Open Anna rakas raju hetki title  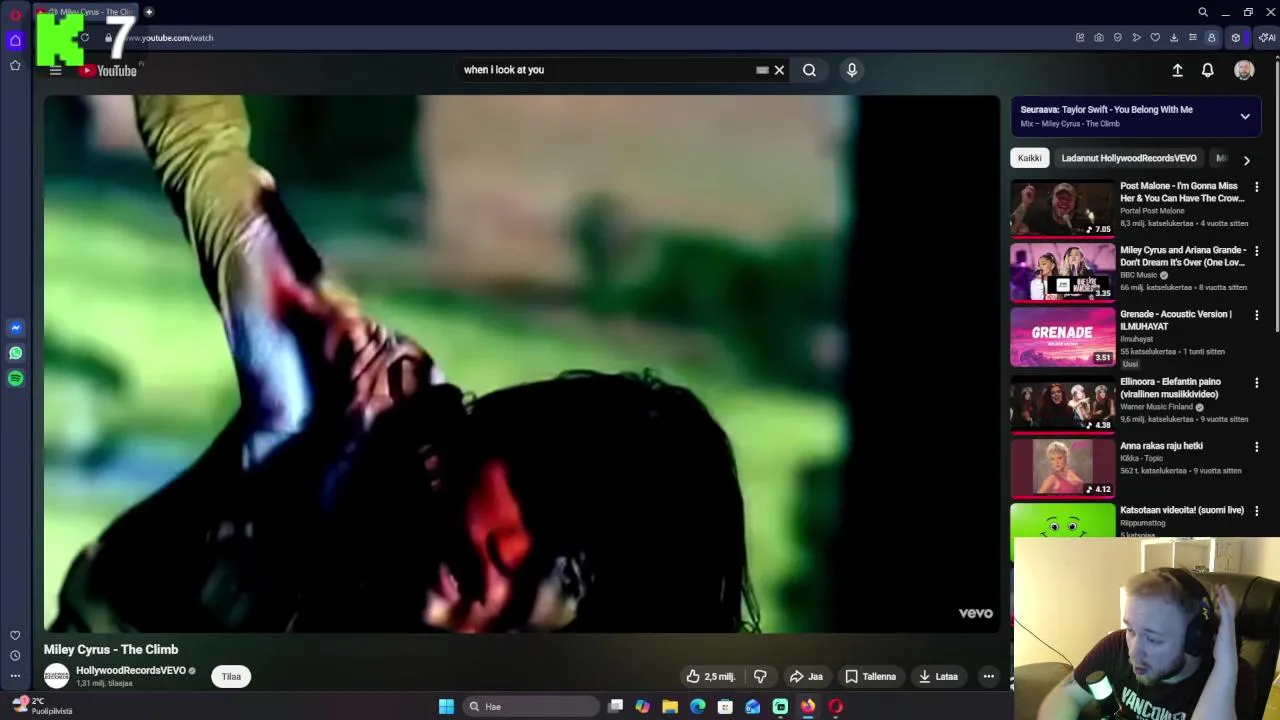[x=1161, y=446]
